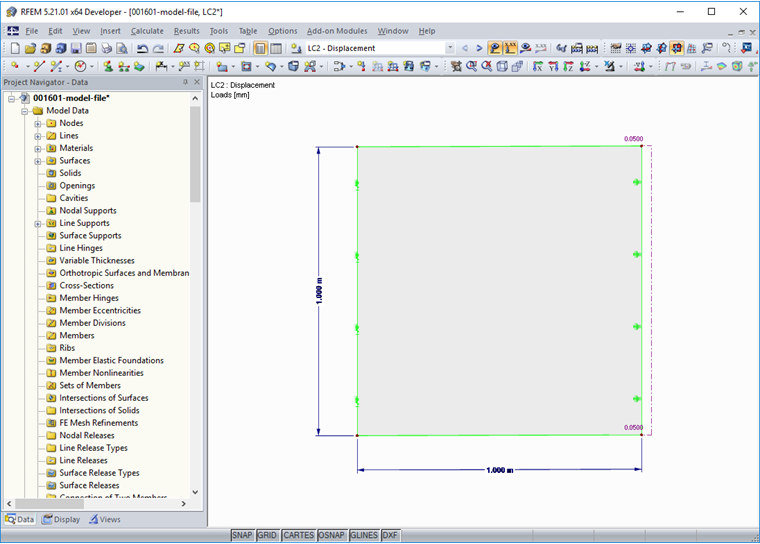The height and width of the screenshot is (544, 760).
Task: Expand the Lines folder in the tree
Action: point(38,136)
